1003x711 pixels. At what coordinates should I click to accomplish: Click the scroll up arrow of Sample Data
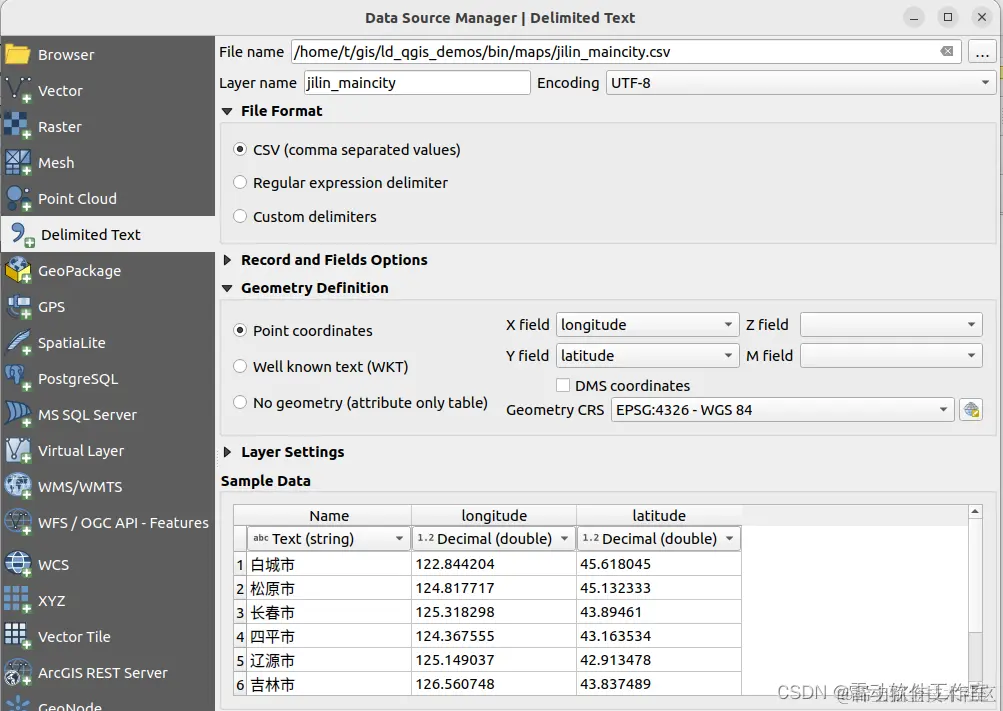pyautogui.click(x=975, y=512)
